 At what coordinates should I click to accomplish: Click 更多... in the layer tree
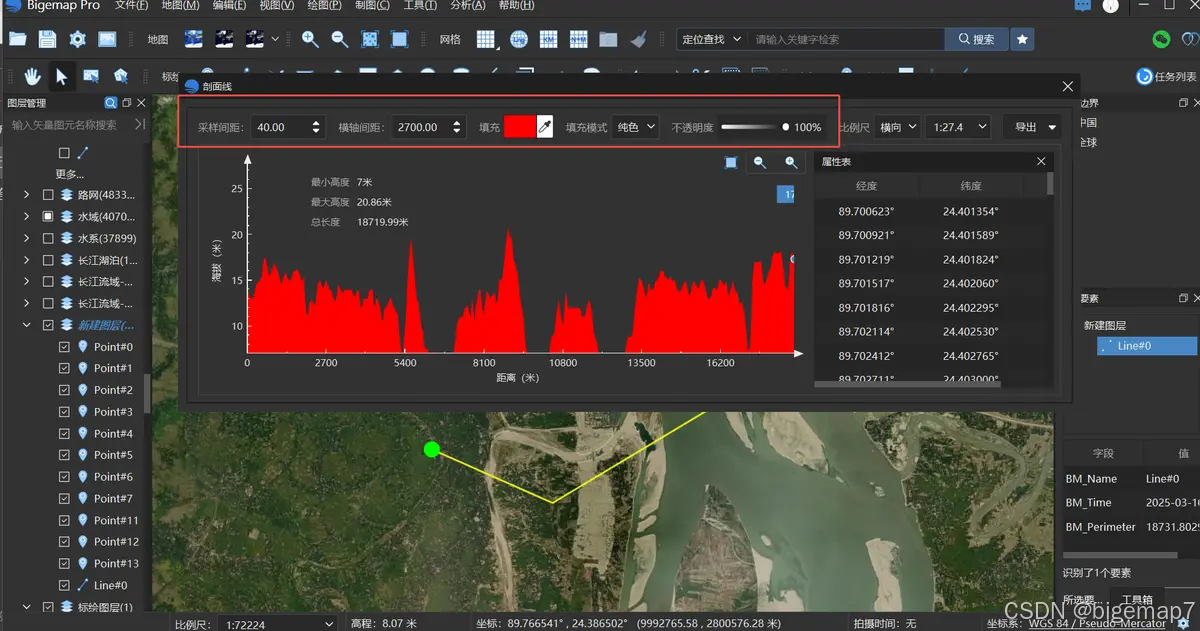(x=70, y=173)
